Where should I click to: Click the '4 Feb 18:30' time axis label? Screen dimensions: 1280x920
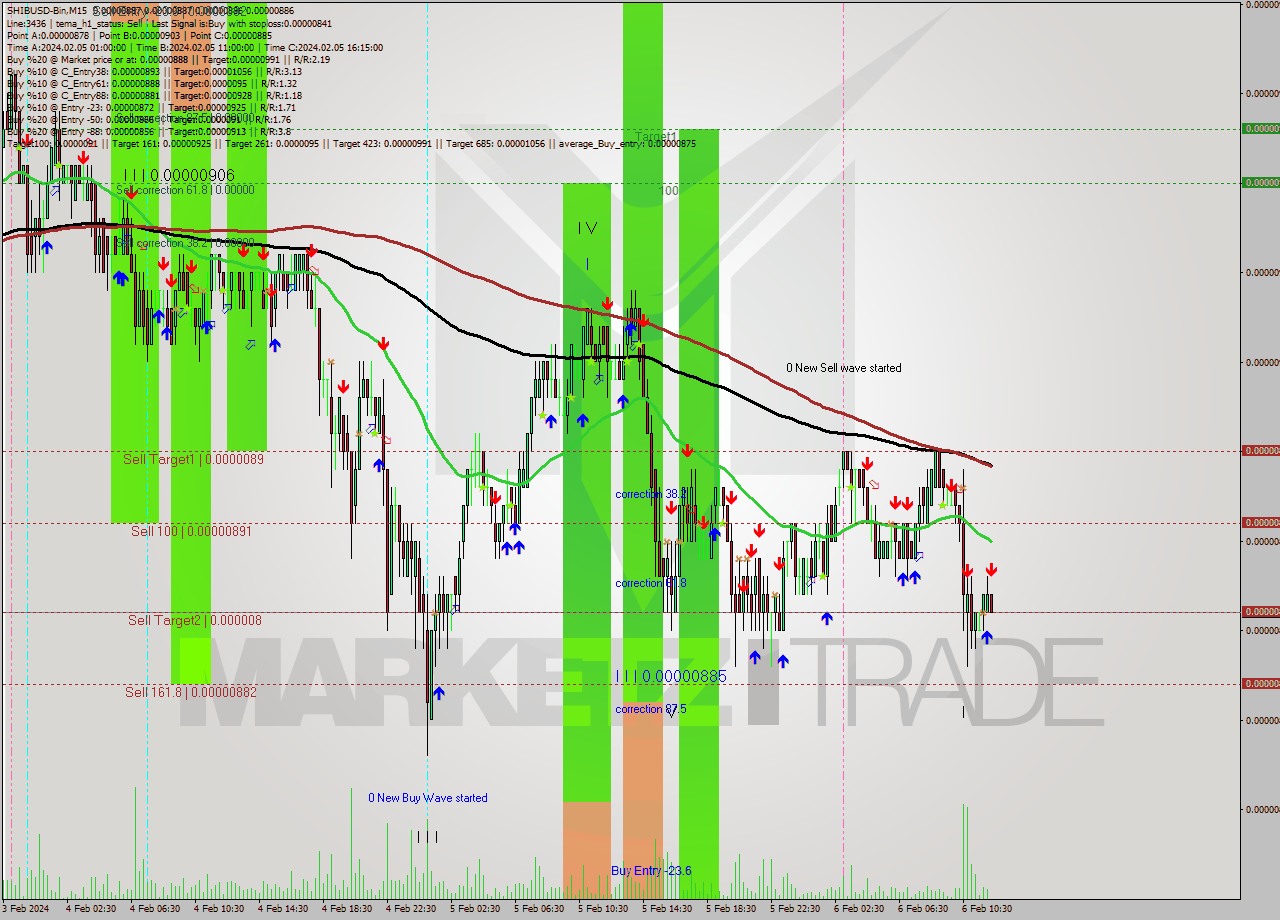[346, 909]
